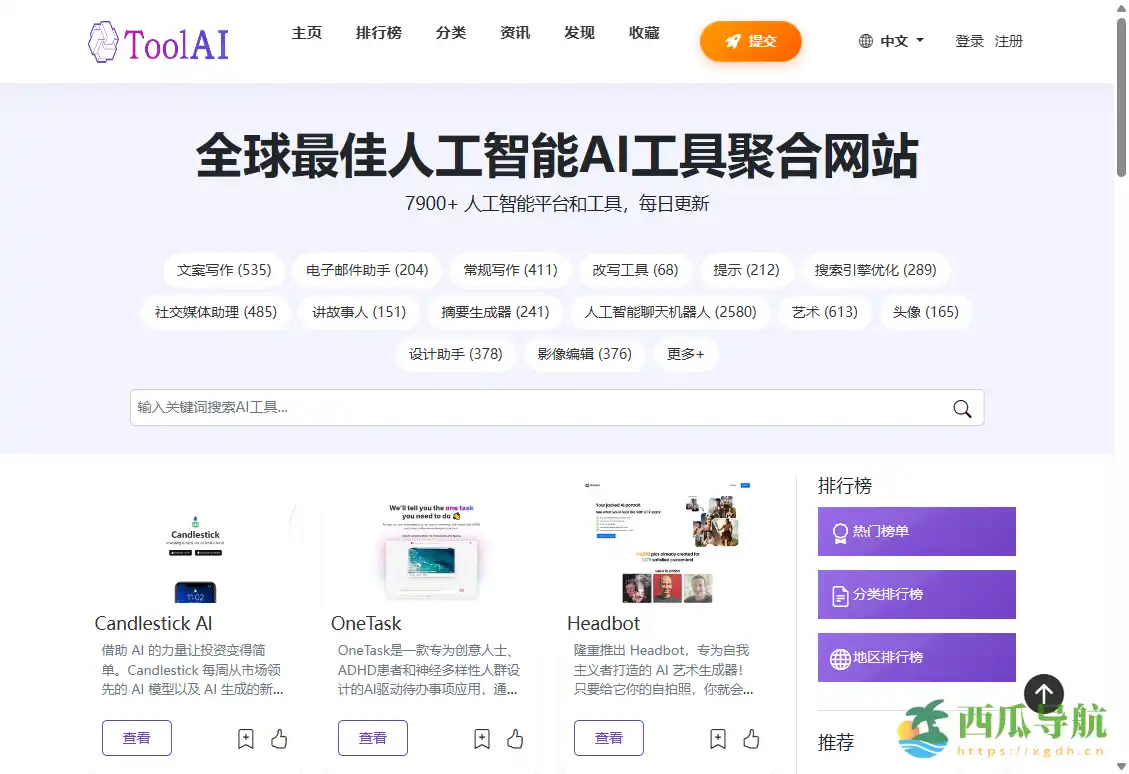Screen dimensions: 1129x774
Task: Thumbs-up the OneTask tool
Action: 515,739
